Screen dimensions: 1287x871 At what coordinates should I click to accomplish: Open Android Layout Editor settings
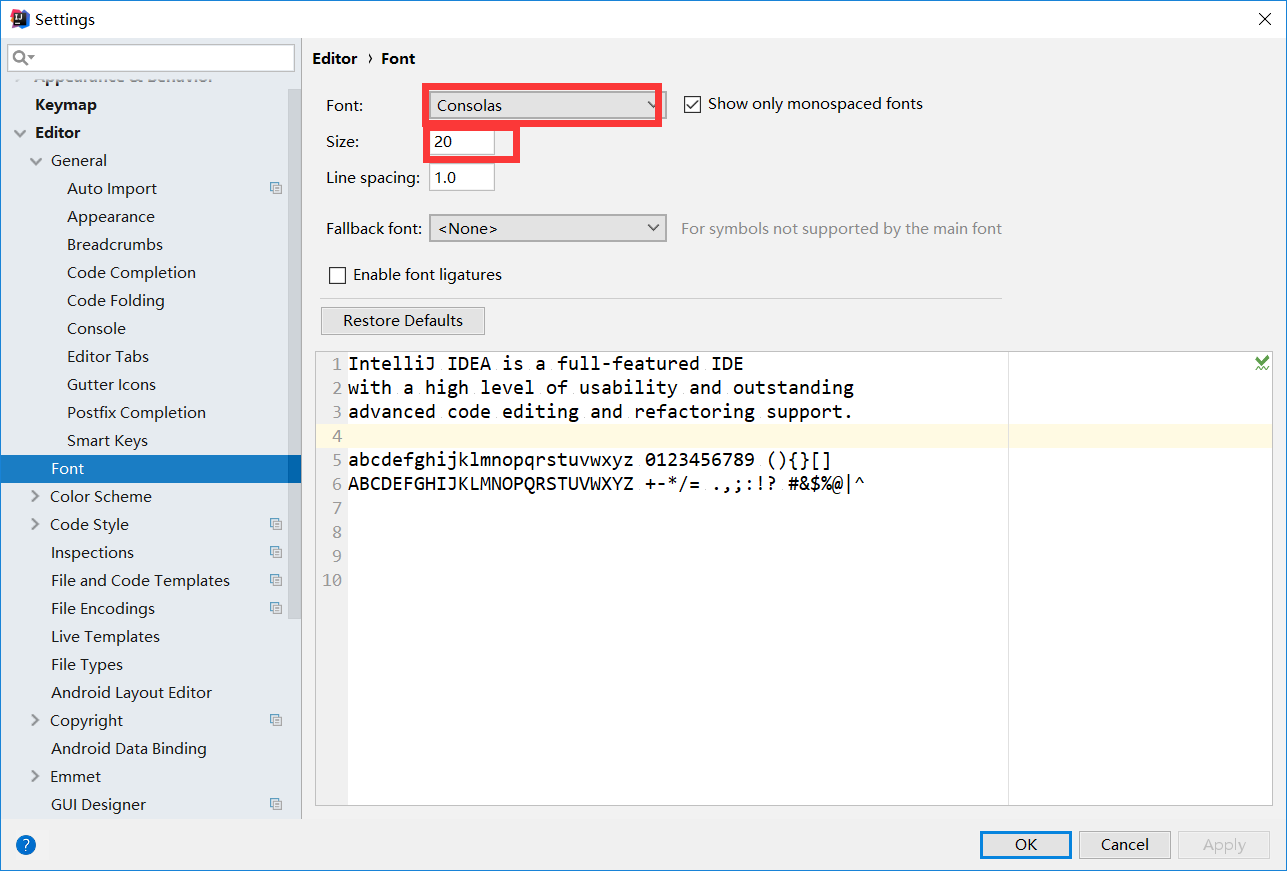point(131,693)
